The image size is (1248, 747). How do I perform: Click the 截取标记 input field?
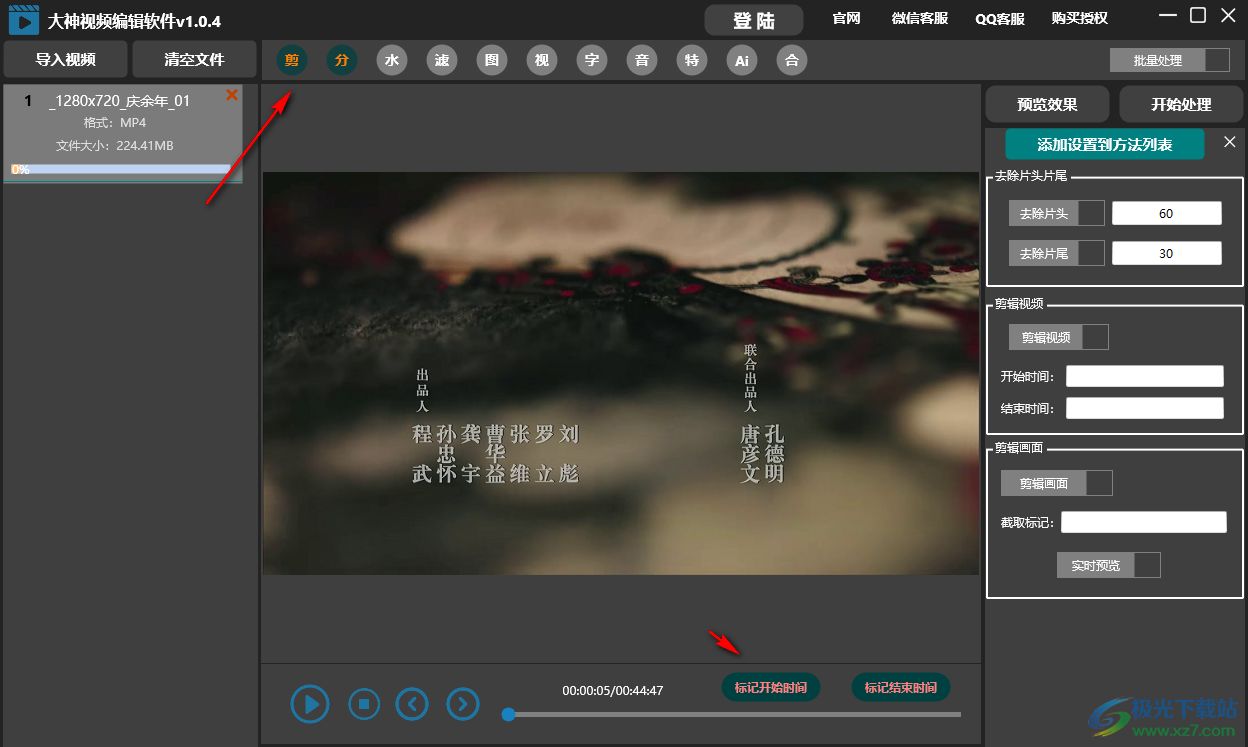click(1144, 522)
